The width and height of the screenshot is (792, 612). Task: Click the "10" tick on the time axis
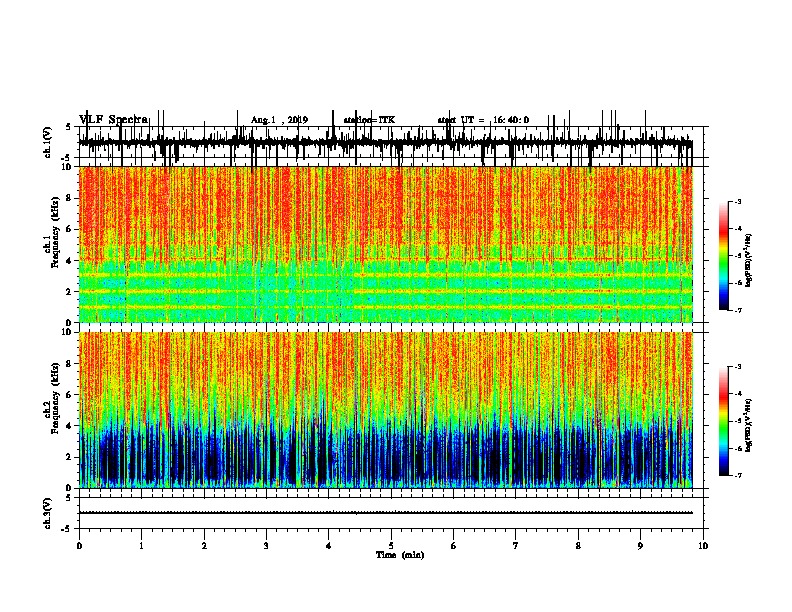pos(703,546)
